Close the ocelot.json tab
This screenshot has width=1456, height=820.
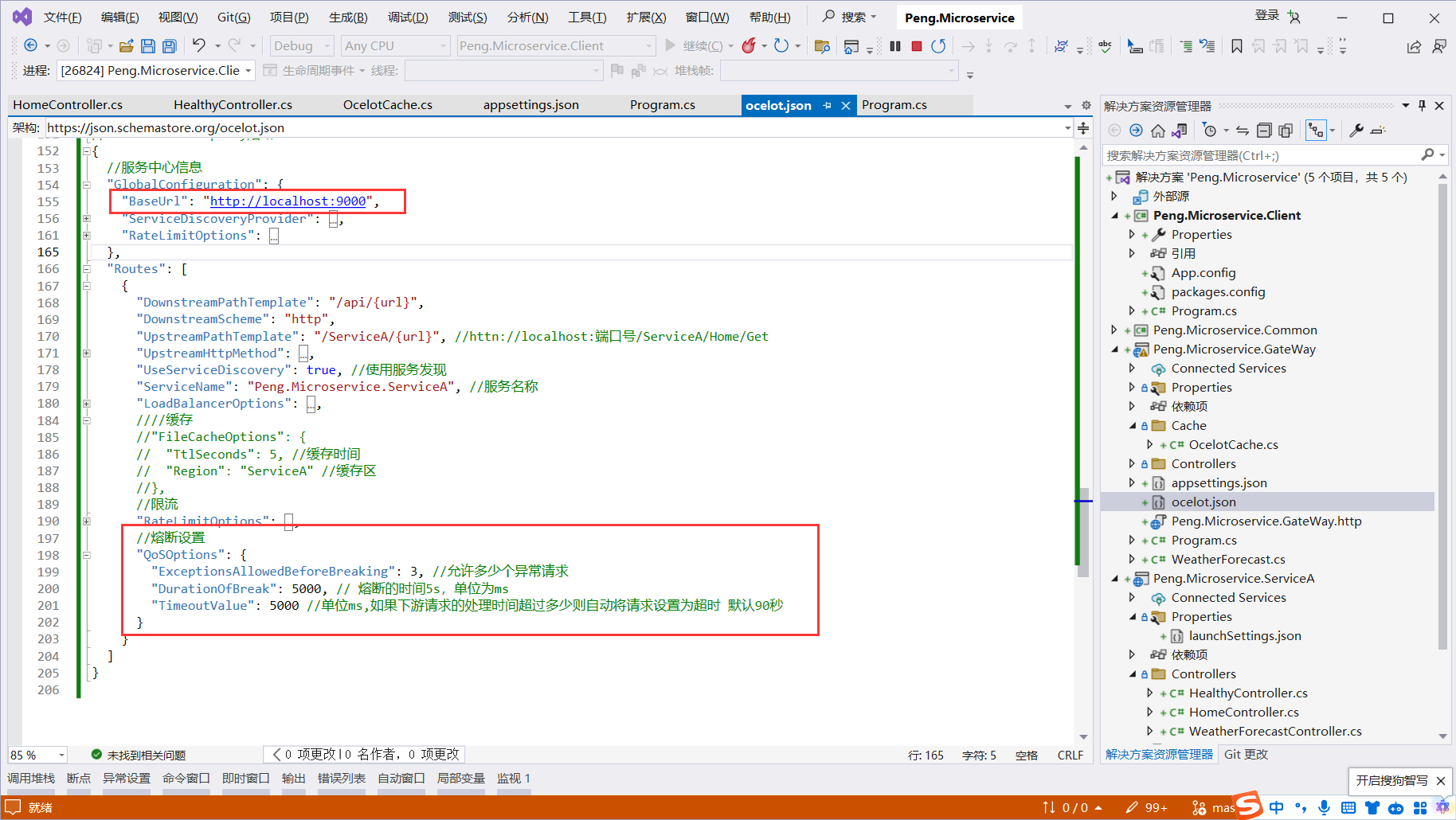click(x=846, y=105)
